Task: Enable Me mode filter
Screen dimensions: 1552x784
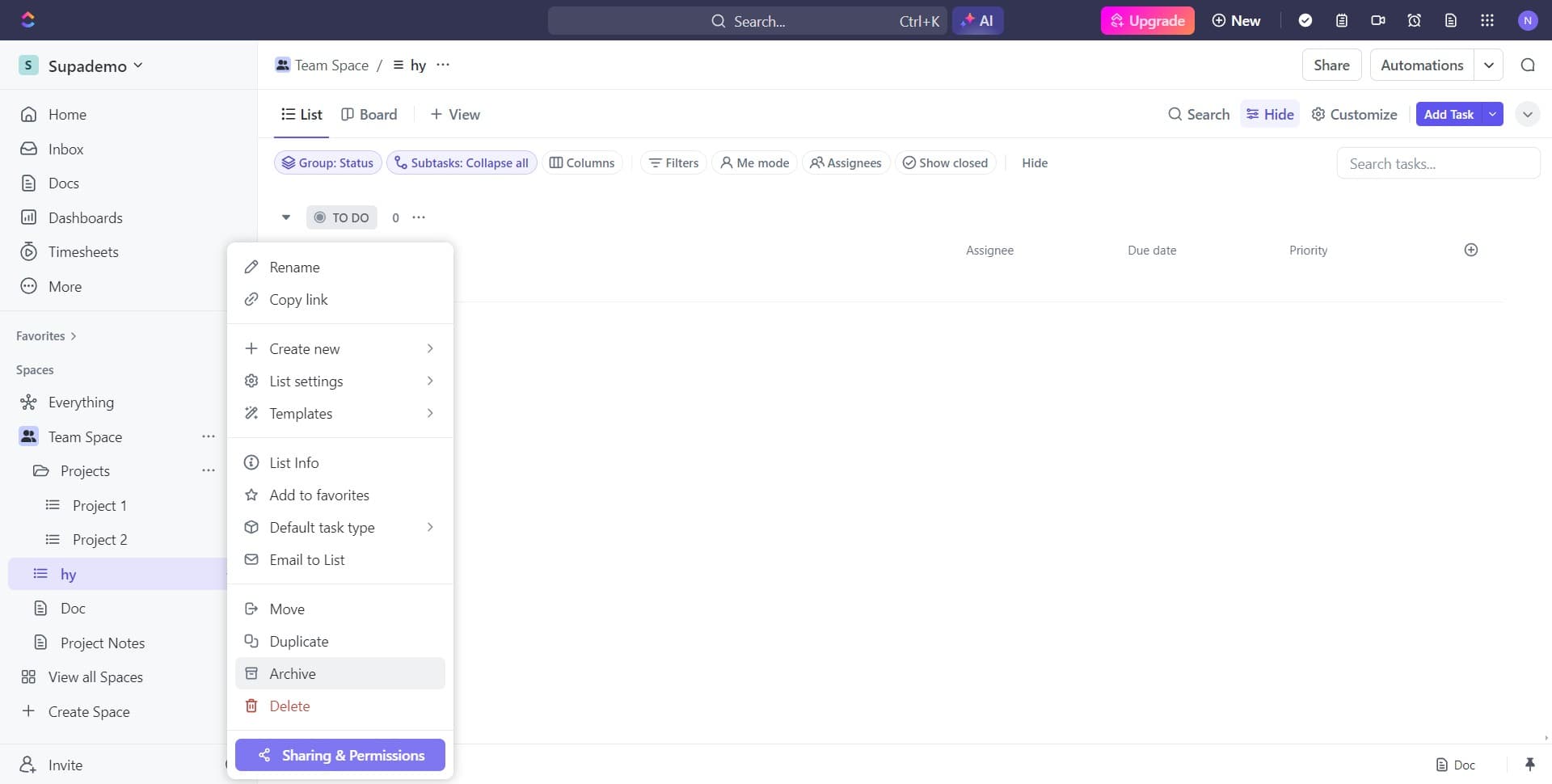Action: (x=754, y=162)
